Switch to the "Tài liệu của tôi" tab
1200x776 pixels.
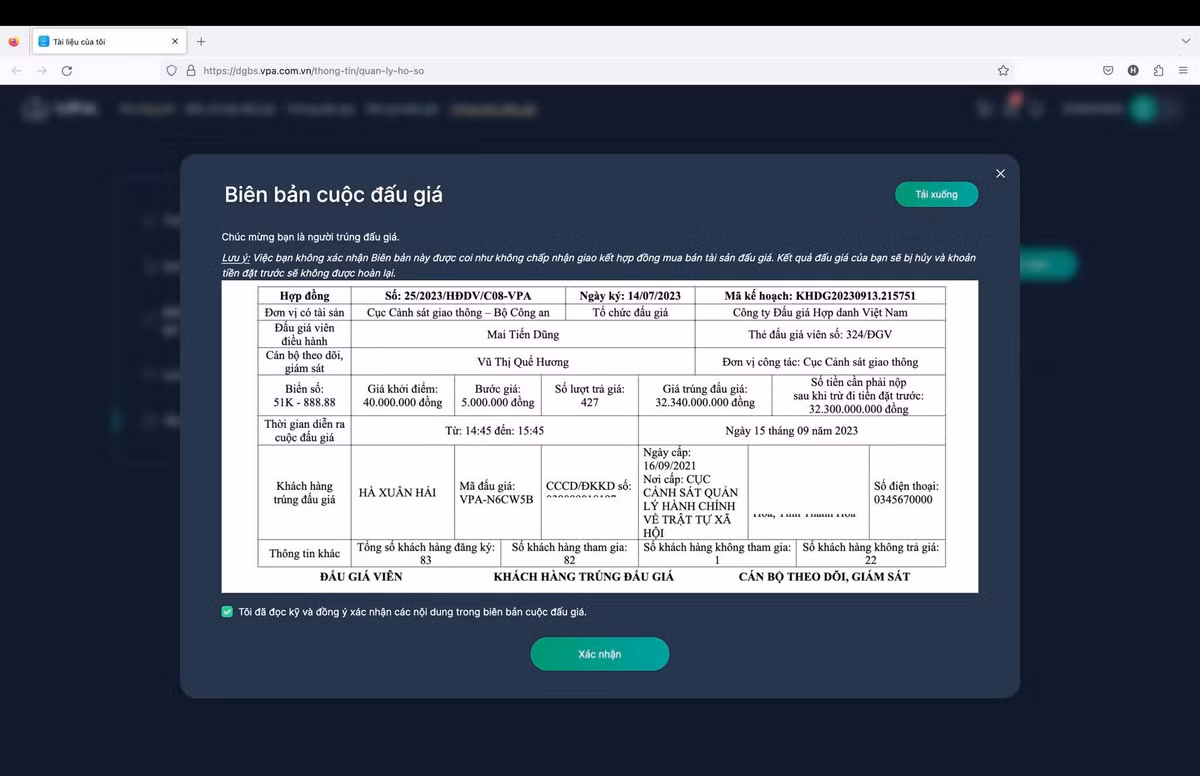tap(100, 42)
